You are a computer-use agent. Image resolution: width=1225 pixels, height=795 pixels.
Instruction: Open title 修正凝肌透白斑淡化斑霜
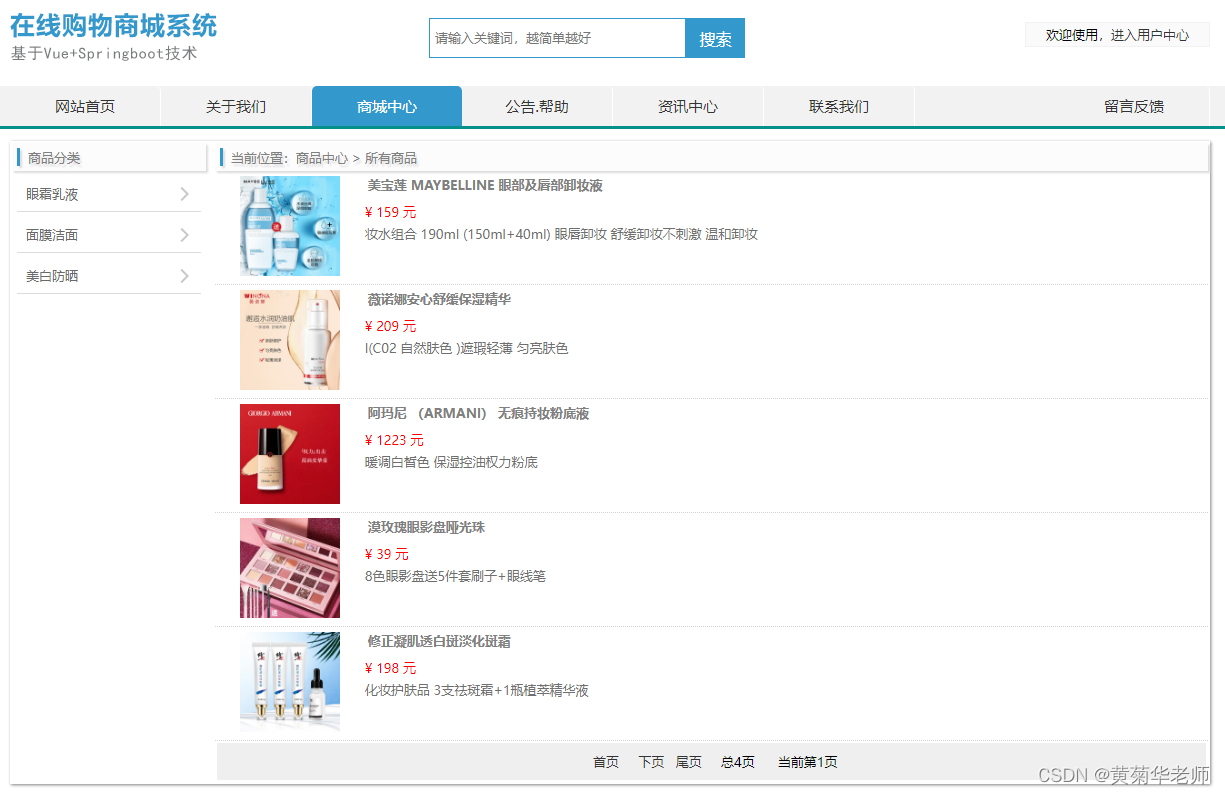point(439,642)
